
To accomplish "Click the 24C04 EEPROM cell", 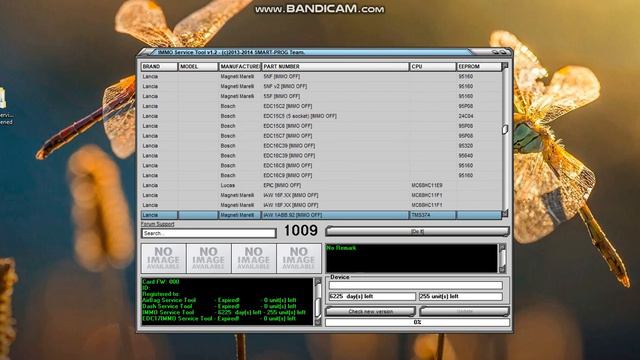I will (479, 116).
